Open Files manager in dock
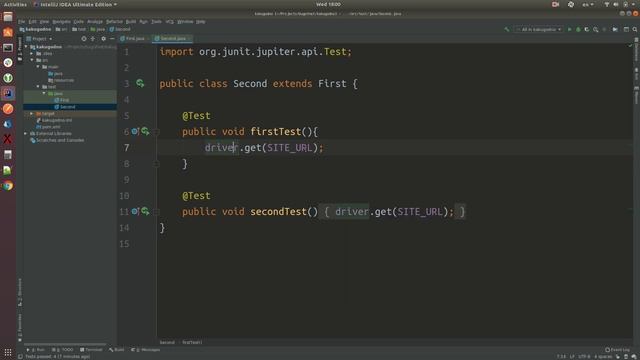This screenshot has width=640, height=360. tap(8, 17)
